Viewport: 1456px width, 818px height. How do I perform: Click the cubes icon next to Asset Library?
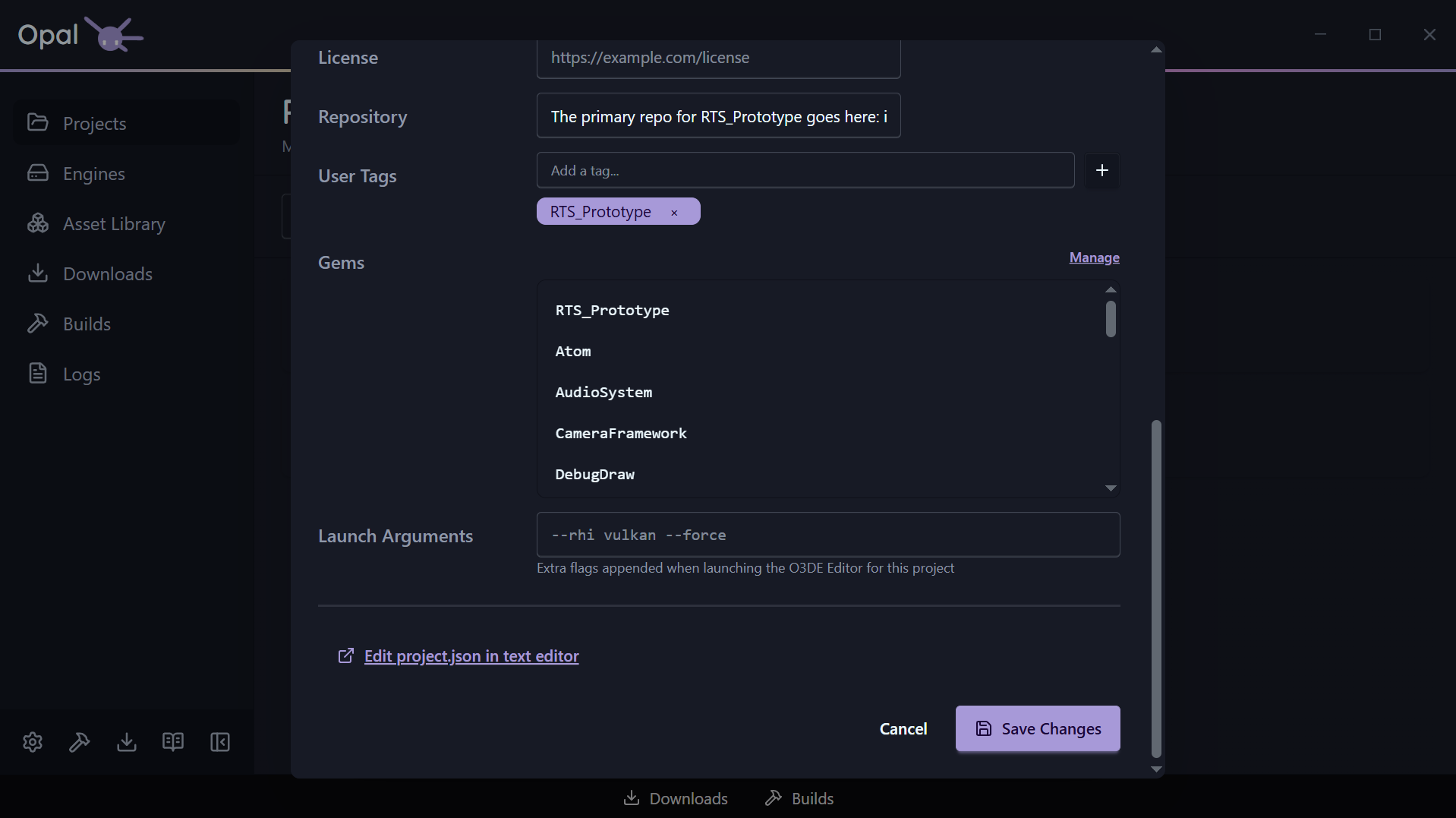38,223
